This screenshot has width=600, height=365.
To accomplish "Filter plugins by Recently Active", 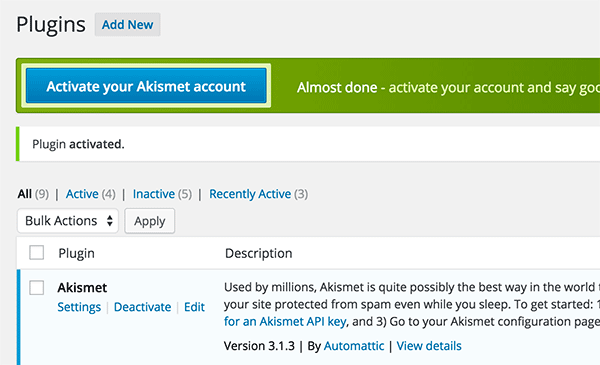I will (250, 194).
